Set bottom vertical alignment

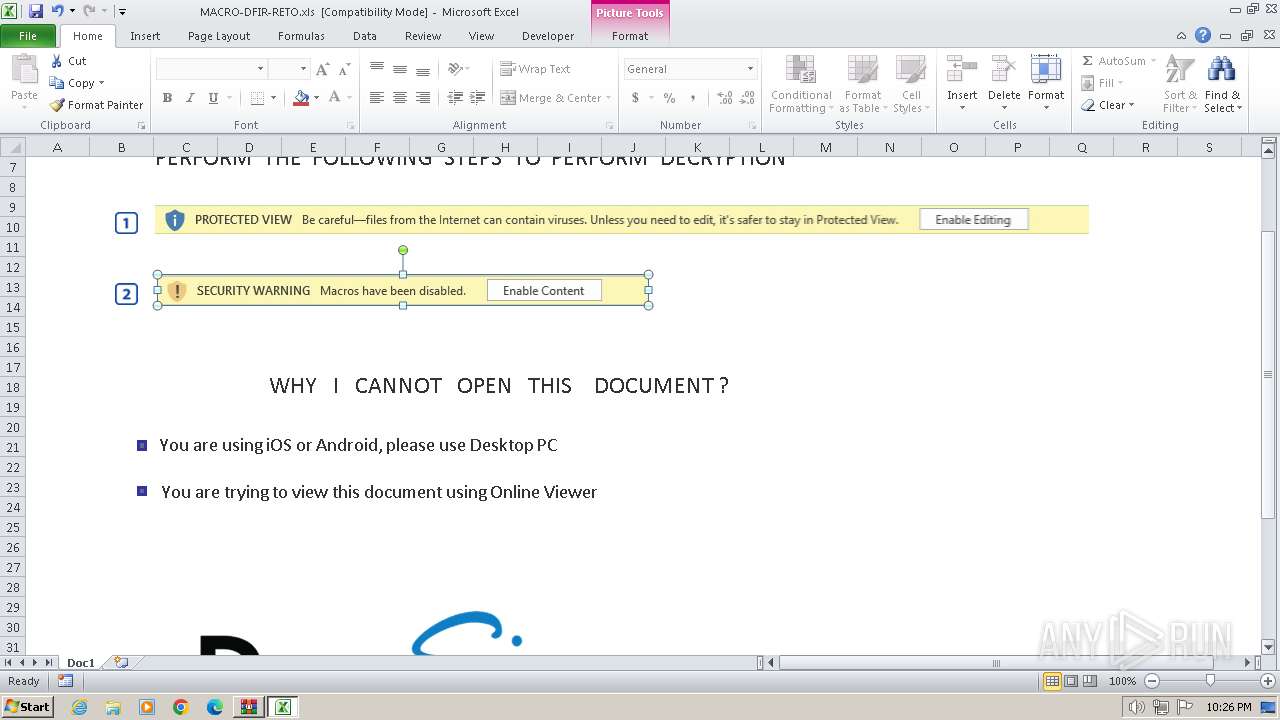423,69
